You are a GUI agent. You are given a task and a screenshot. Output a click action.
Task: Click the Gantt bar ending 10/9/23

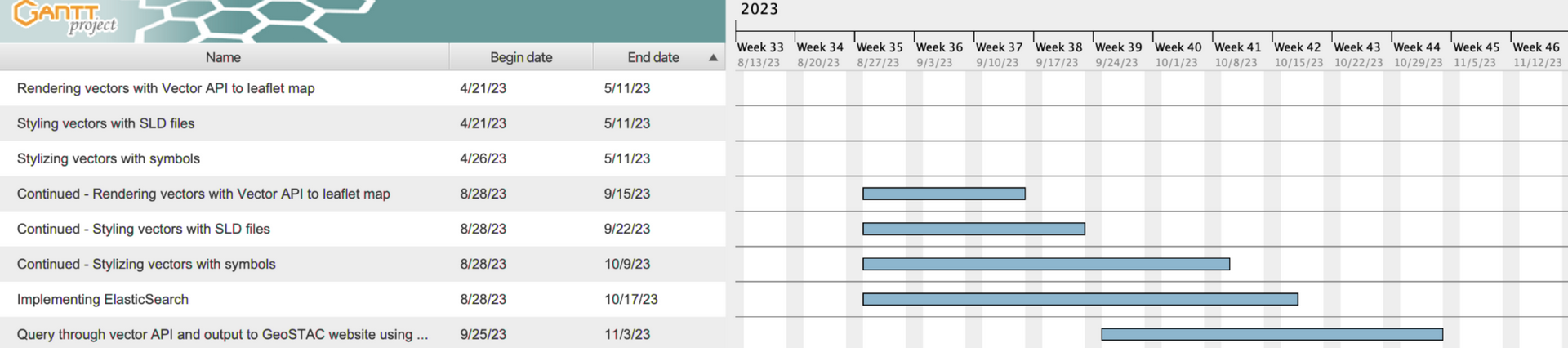[1046, 264]
